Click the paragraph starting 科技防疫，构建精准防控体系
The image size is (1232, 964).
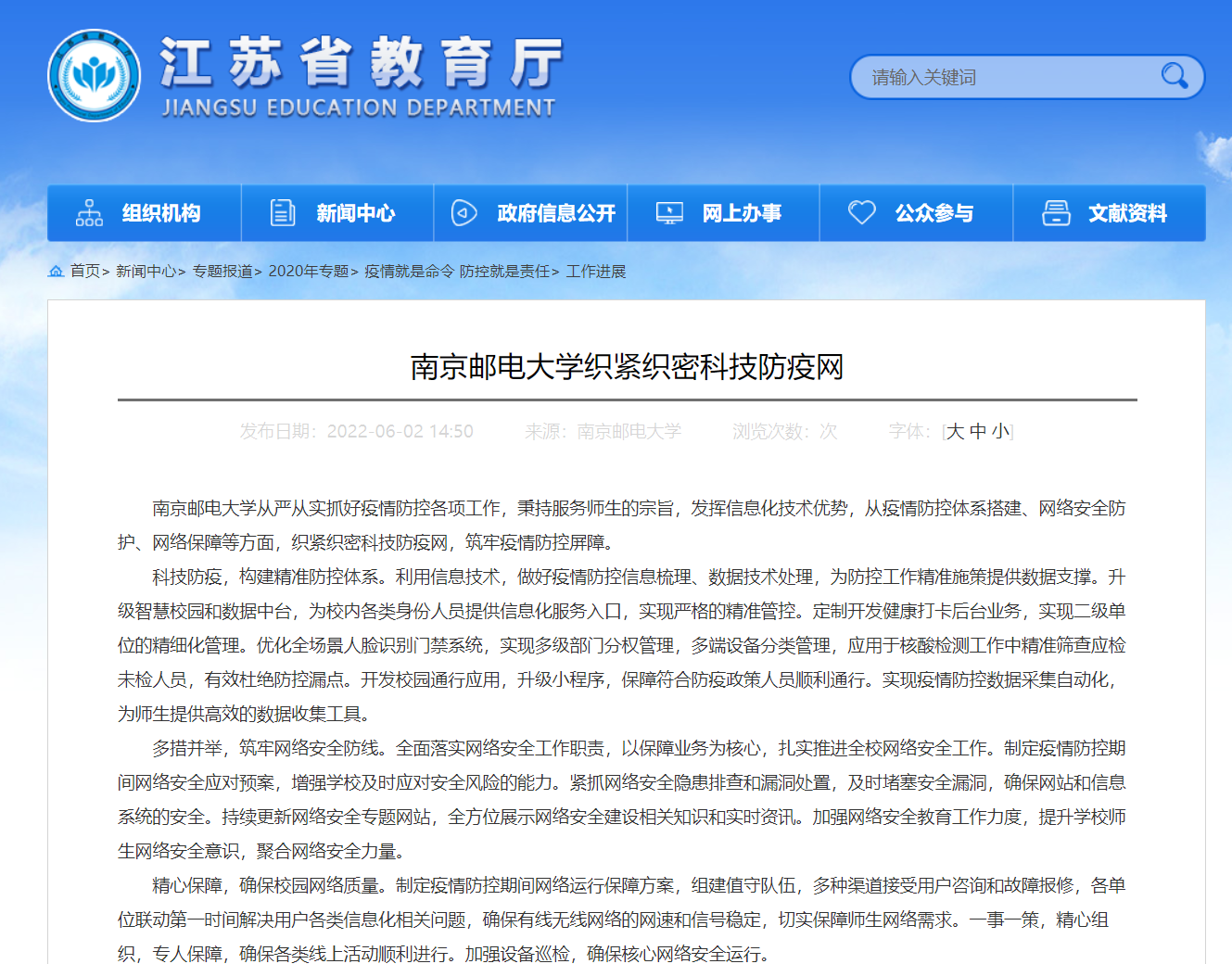(622, 645)
